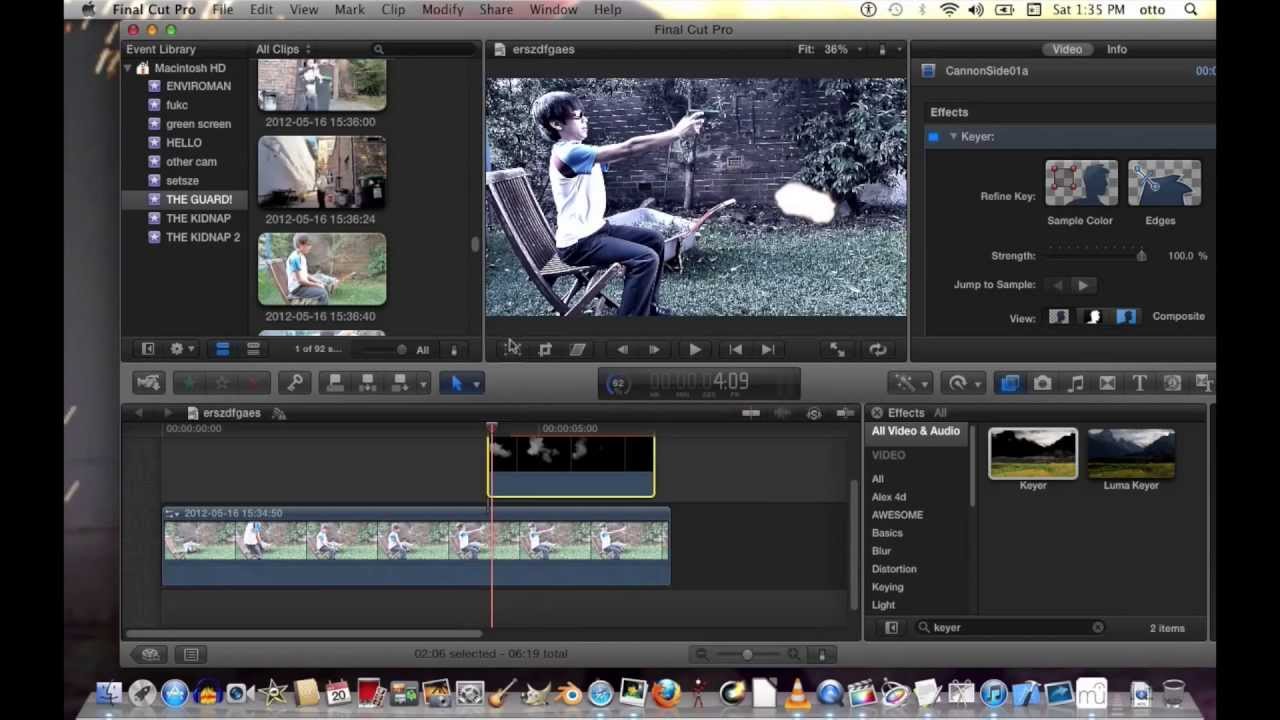The height and width of the screenshot is (720, 1280).
Task: Open the Clip menu
Action: point(393,9)
